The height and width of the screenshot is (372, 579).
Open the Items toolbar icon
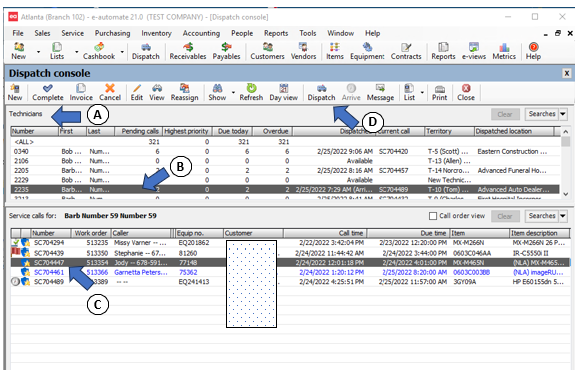(x=335, y=51)
